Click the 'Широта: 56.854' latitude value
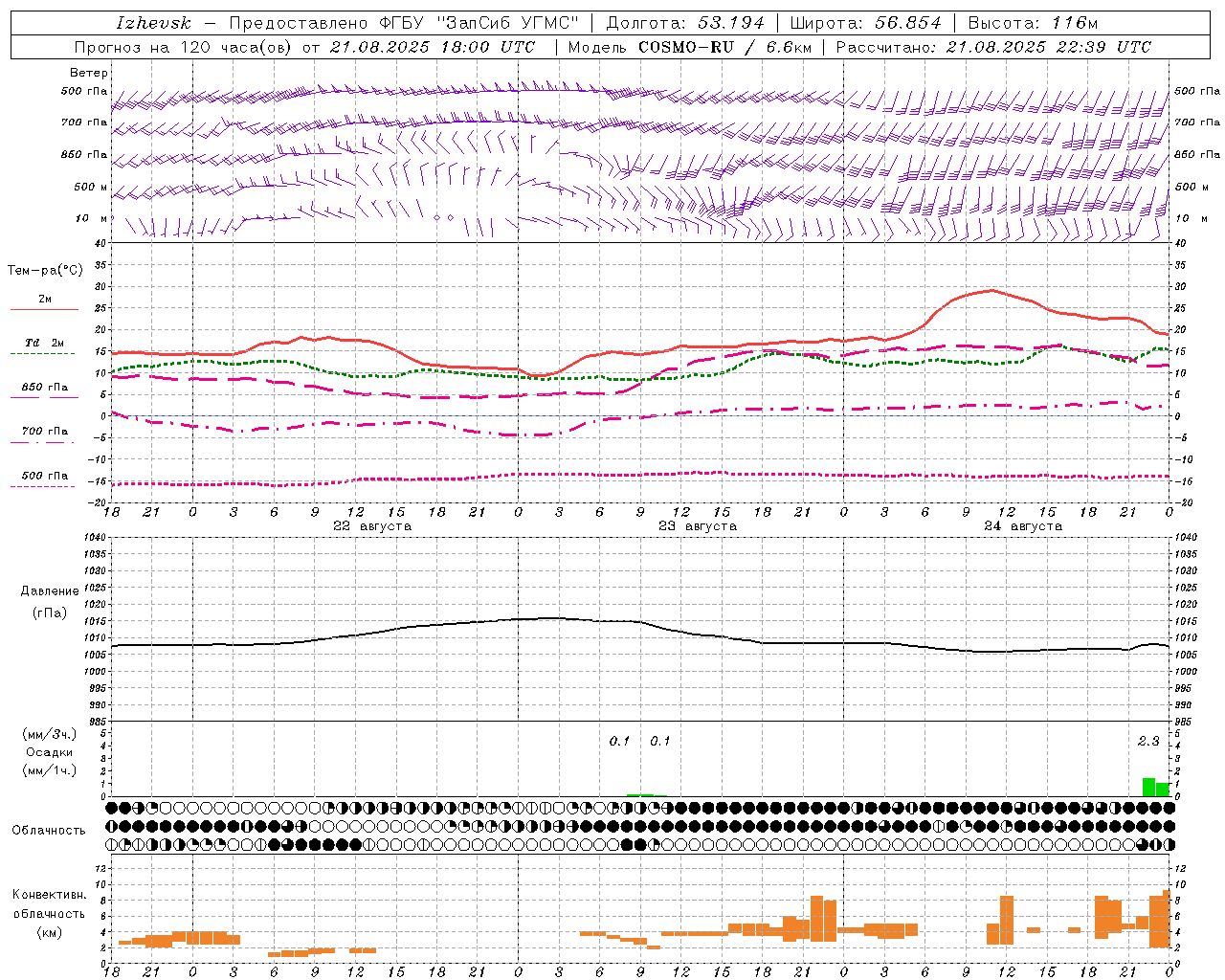The width and height of the screenshot is (1225, 980). (x=865, y=23)
